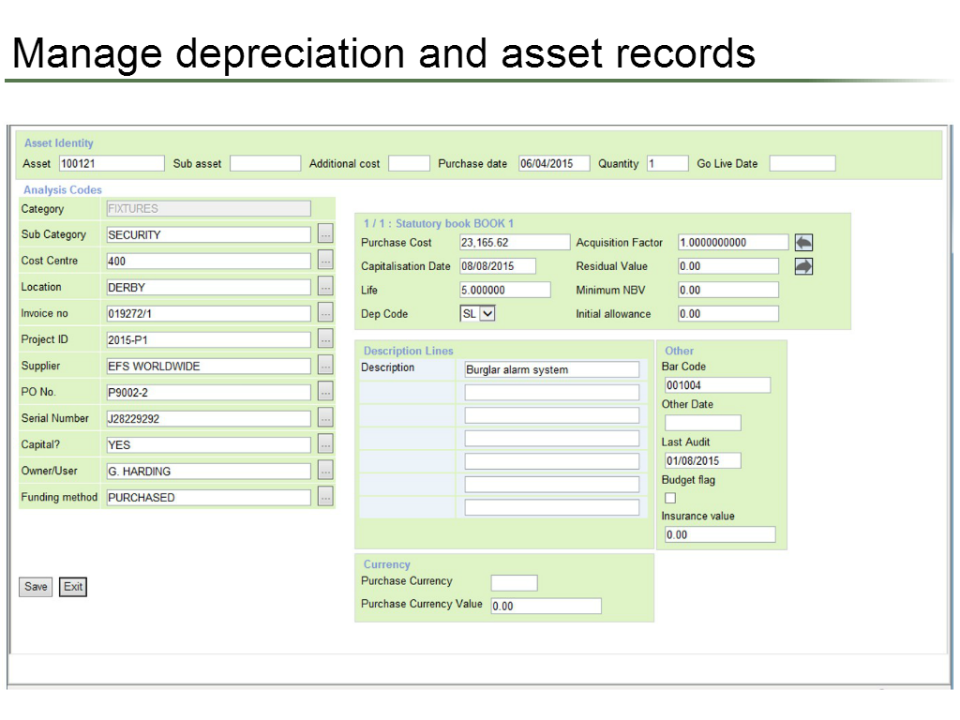This screenshot has width=960, height=720.
Task: Click the Supplier field EFS WORLDWIDE
Action: tap(208, 366)
